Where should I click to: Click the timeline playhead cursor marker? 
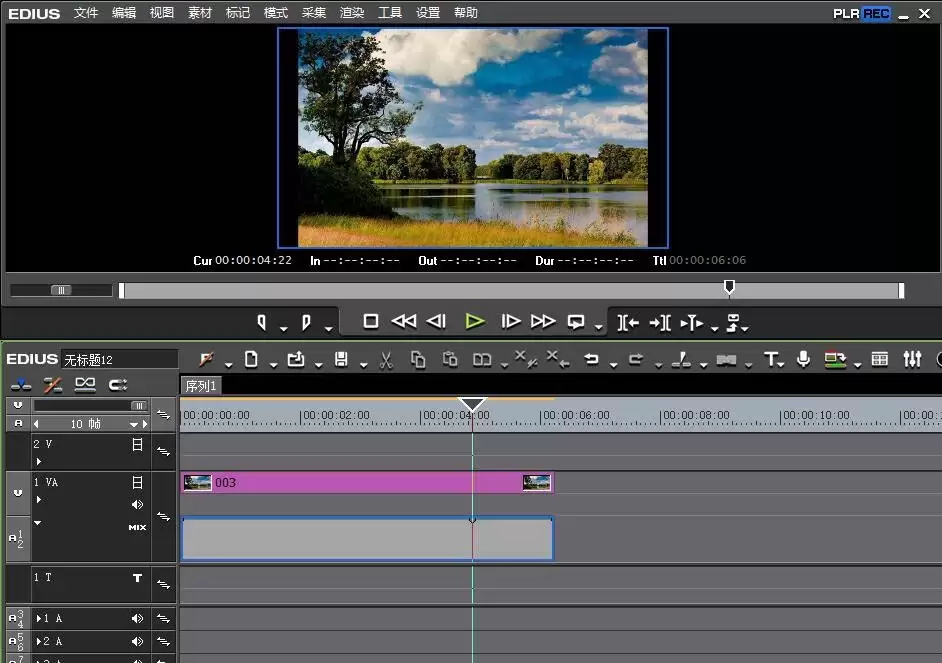tap(472, 404)
